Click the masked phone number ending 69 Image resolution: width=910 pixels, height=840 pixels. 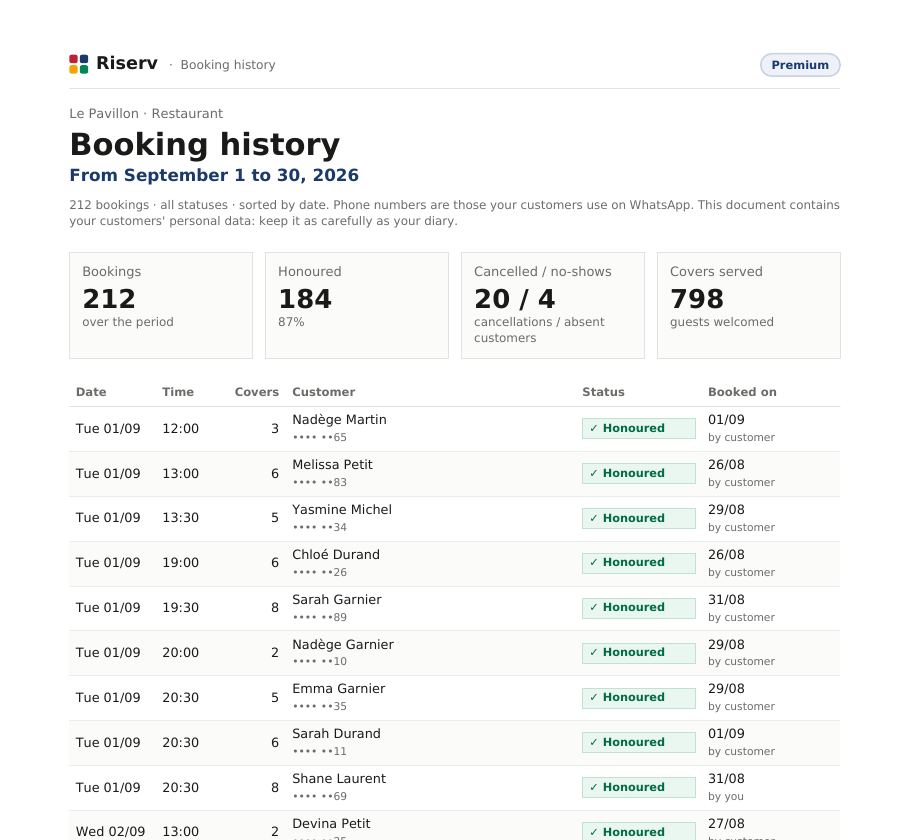coord(319,796)
